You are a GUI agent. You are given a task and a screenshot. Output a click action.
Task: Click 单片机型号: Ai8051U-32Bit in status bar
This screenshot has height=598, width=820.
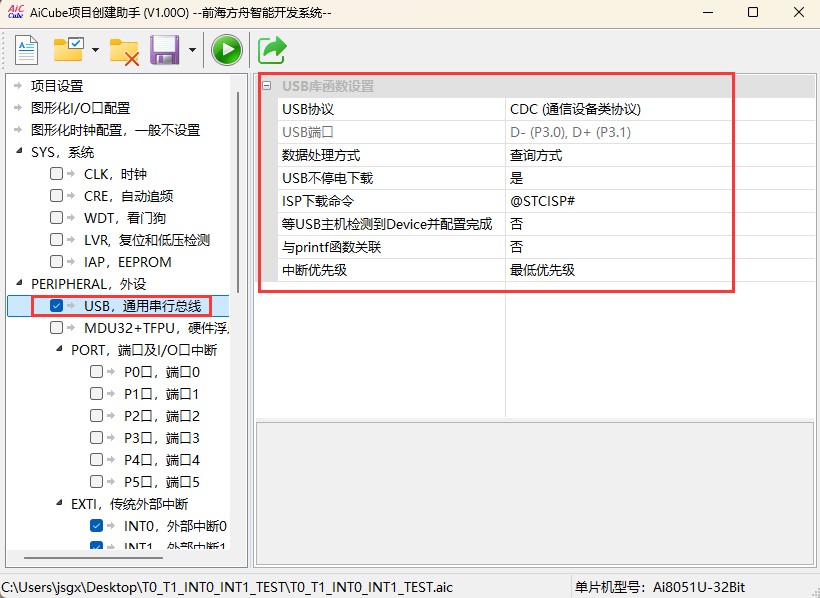pos(660,587)
